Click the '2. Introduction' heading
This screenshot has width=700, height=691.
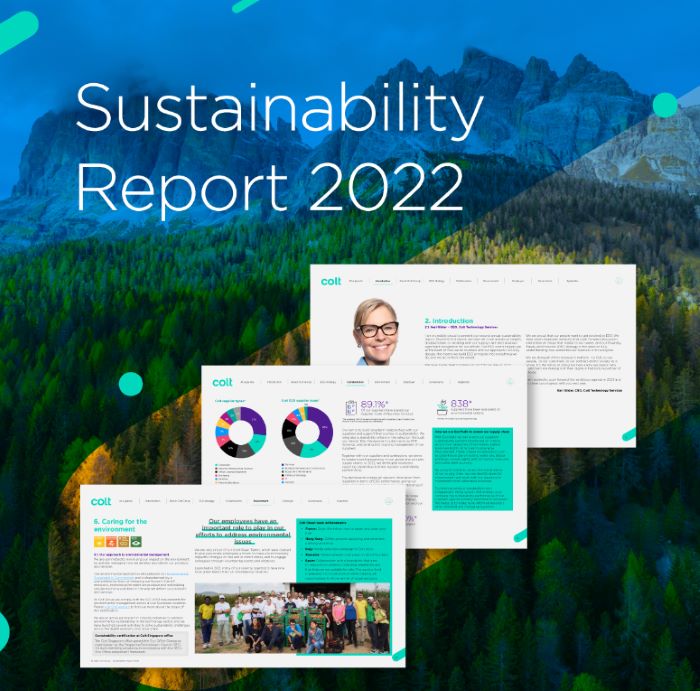click(x=449, y=321)
